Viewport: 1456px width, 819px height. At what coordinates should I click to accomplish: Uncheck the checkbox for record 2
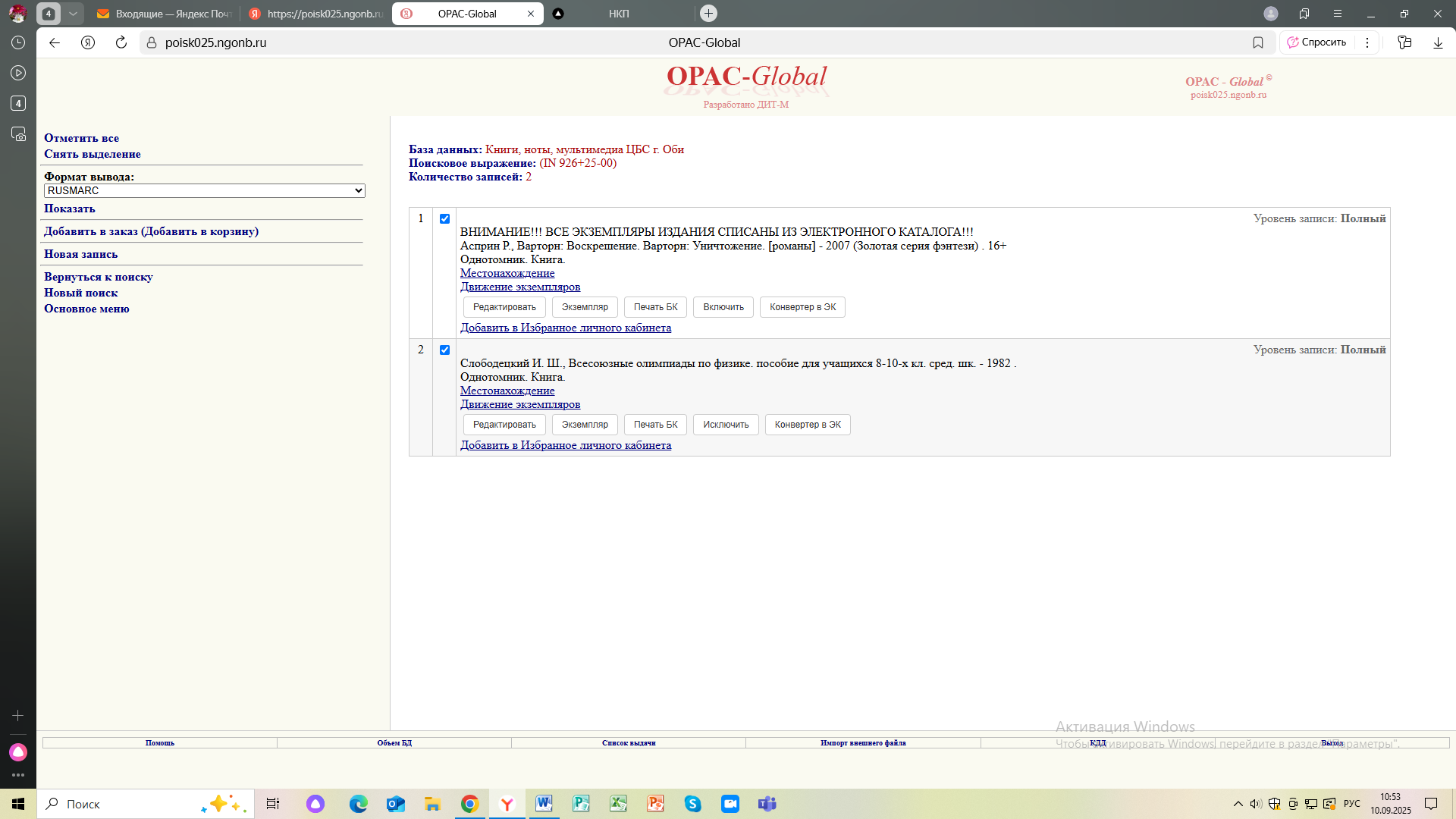point(444,350)
